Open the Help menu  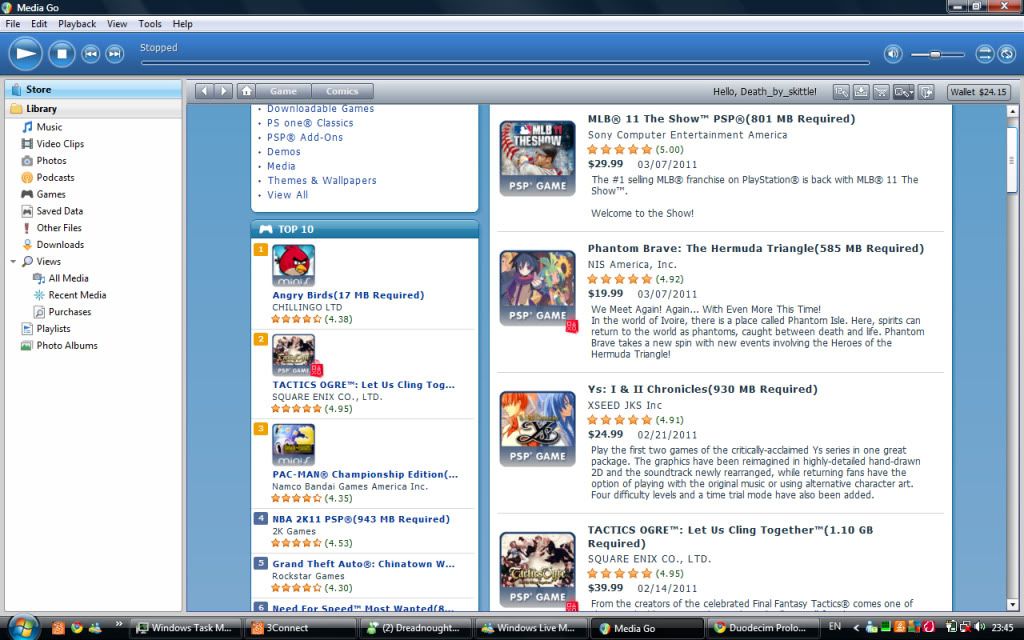click(183, 24)
